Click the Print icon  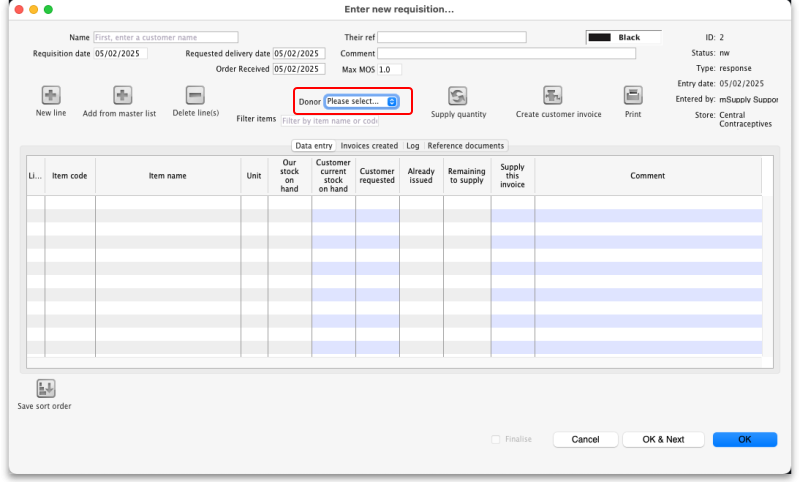633,96
